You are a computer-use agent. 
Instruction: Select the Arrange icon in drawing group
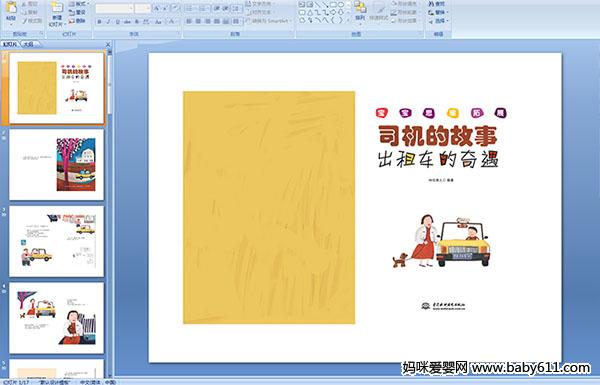pos(360,11)
